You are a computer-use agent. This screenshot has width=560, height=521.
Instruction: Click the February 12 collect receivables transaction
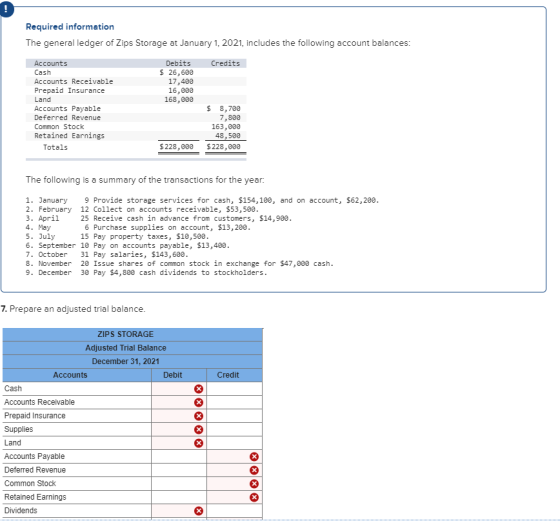[142, 209]
